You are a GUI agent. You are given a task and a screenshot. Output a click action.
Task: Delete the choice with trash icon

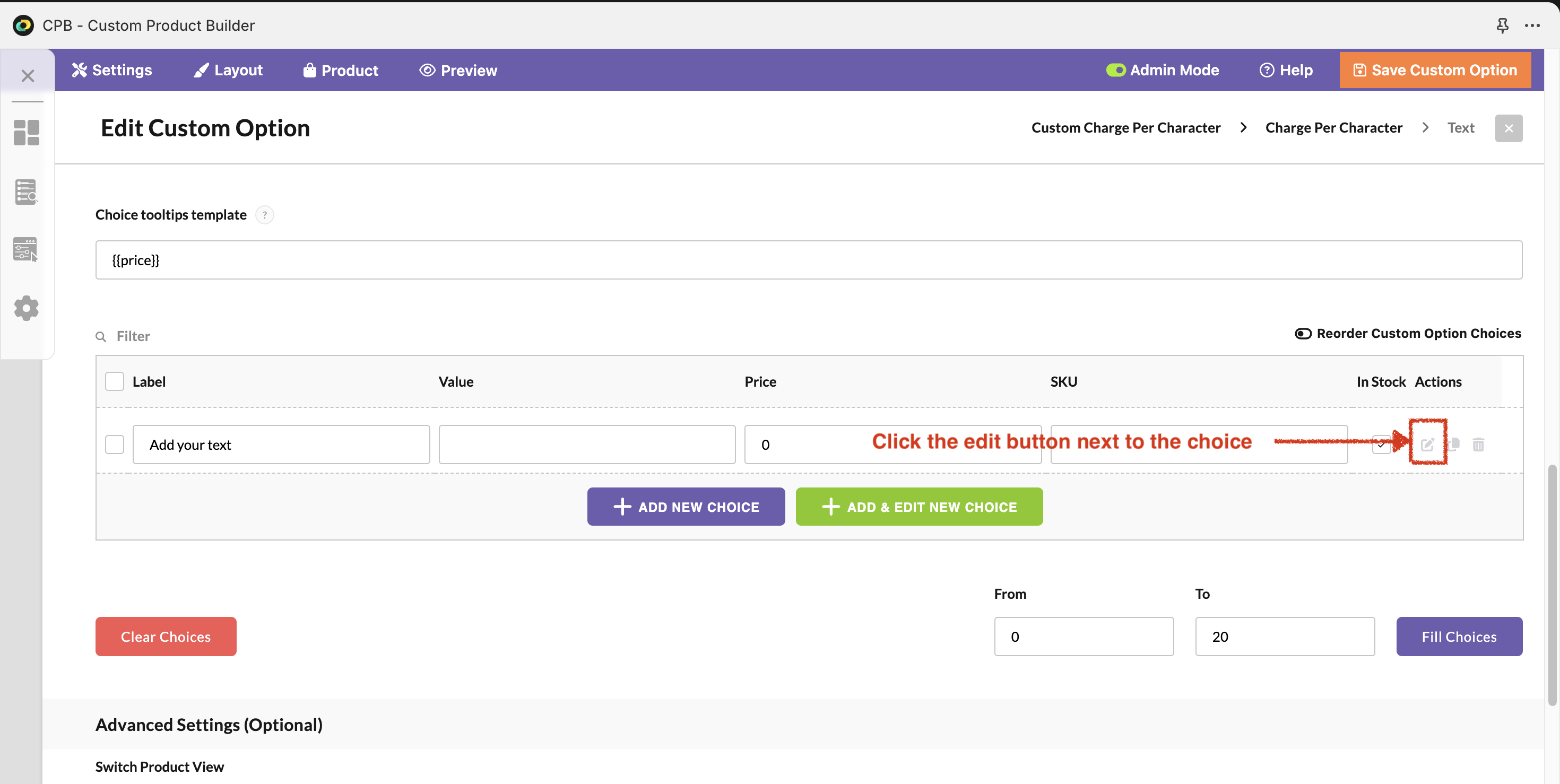click(1478, 445)
